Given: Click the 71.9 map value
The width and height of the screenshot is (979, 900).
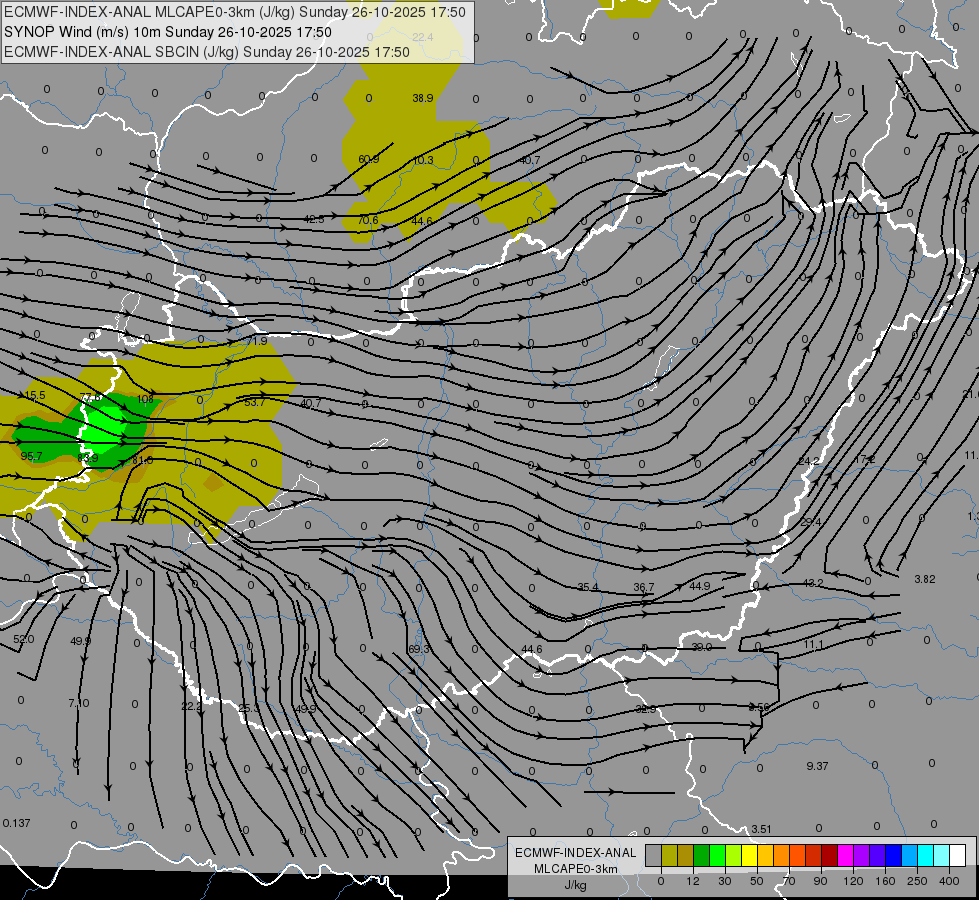Looking at the screenshot, I should pos(256,341).
